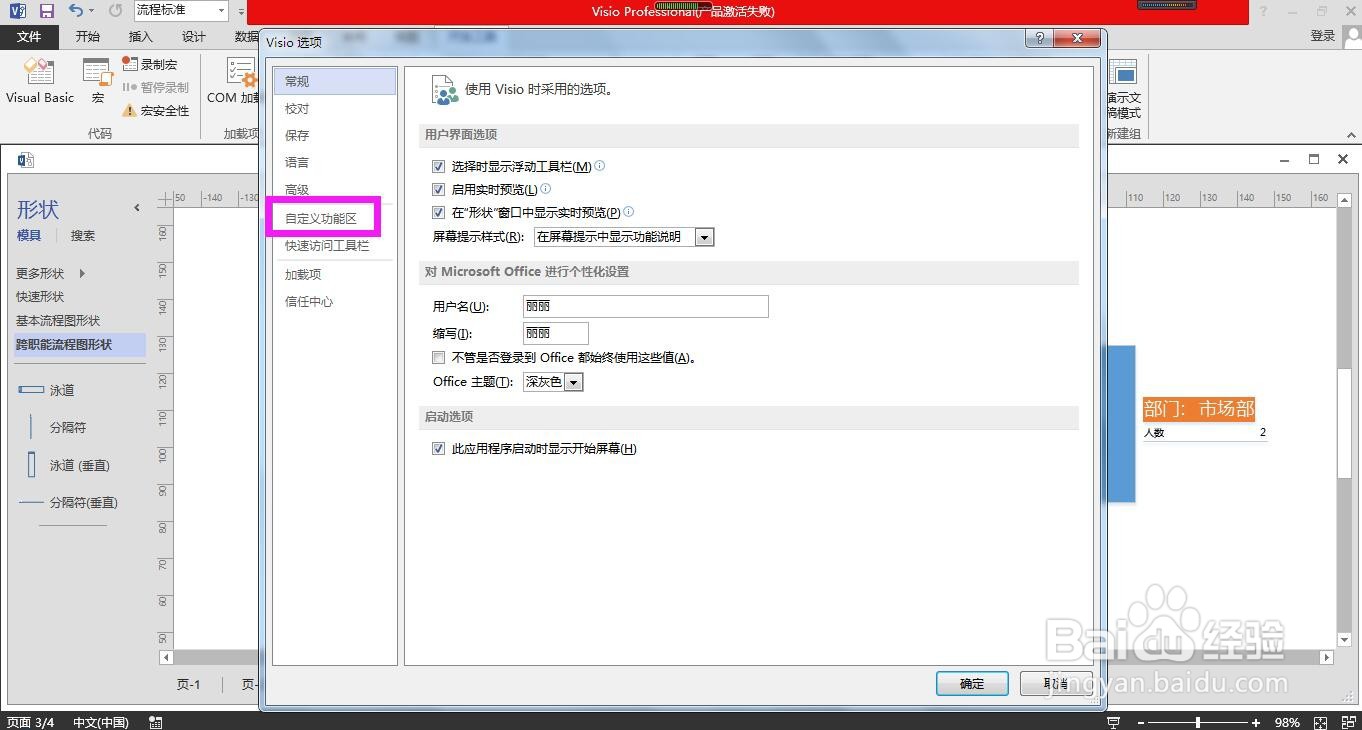Open 基本流程图形状 stencil

pyautogui.click(x=58, y=321)
